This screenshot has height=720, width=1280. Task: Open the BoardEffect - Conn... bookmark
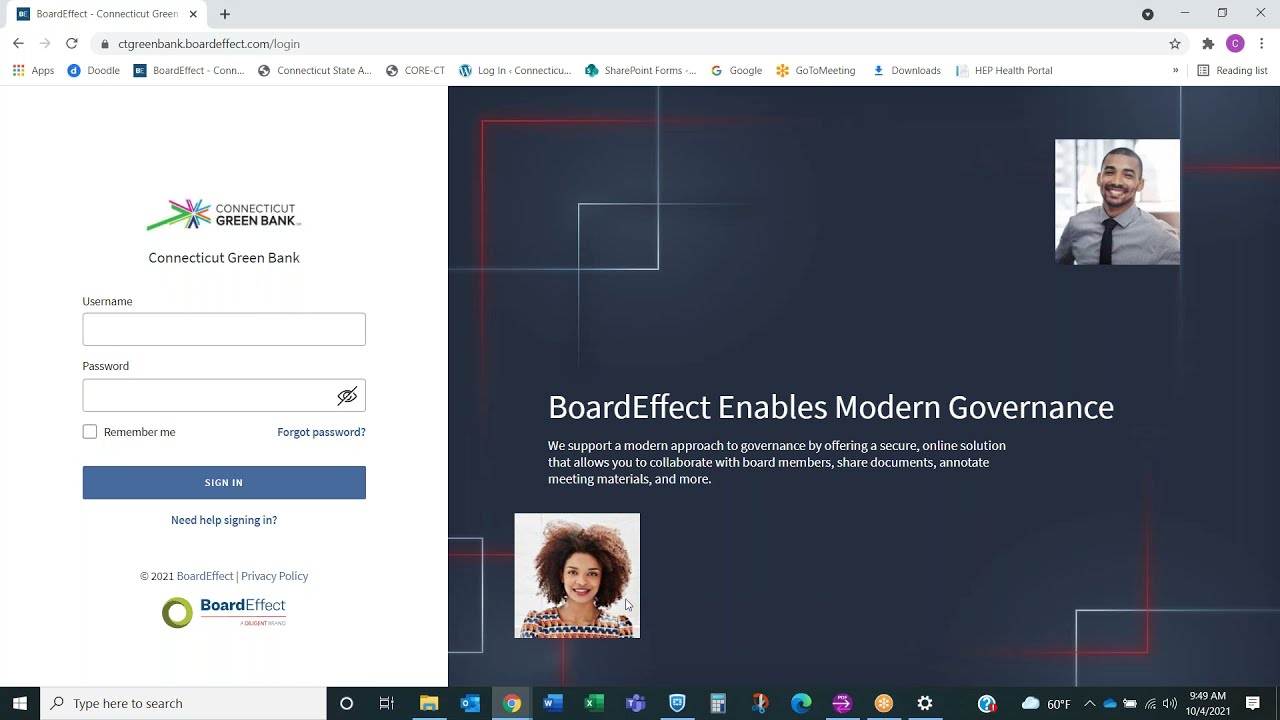tap(189, 71)
